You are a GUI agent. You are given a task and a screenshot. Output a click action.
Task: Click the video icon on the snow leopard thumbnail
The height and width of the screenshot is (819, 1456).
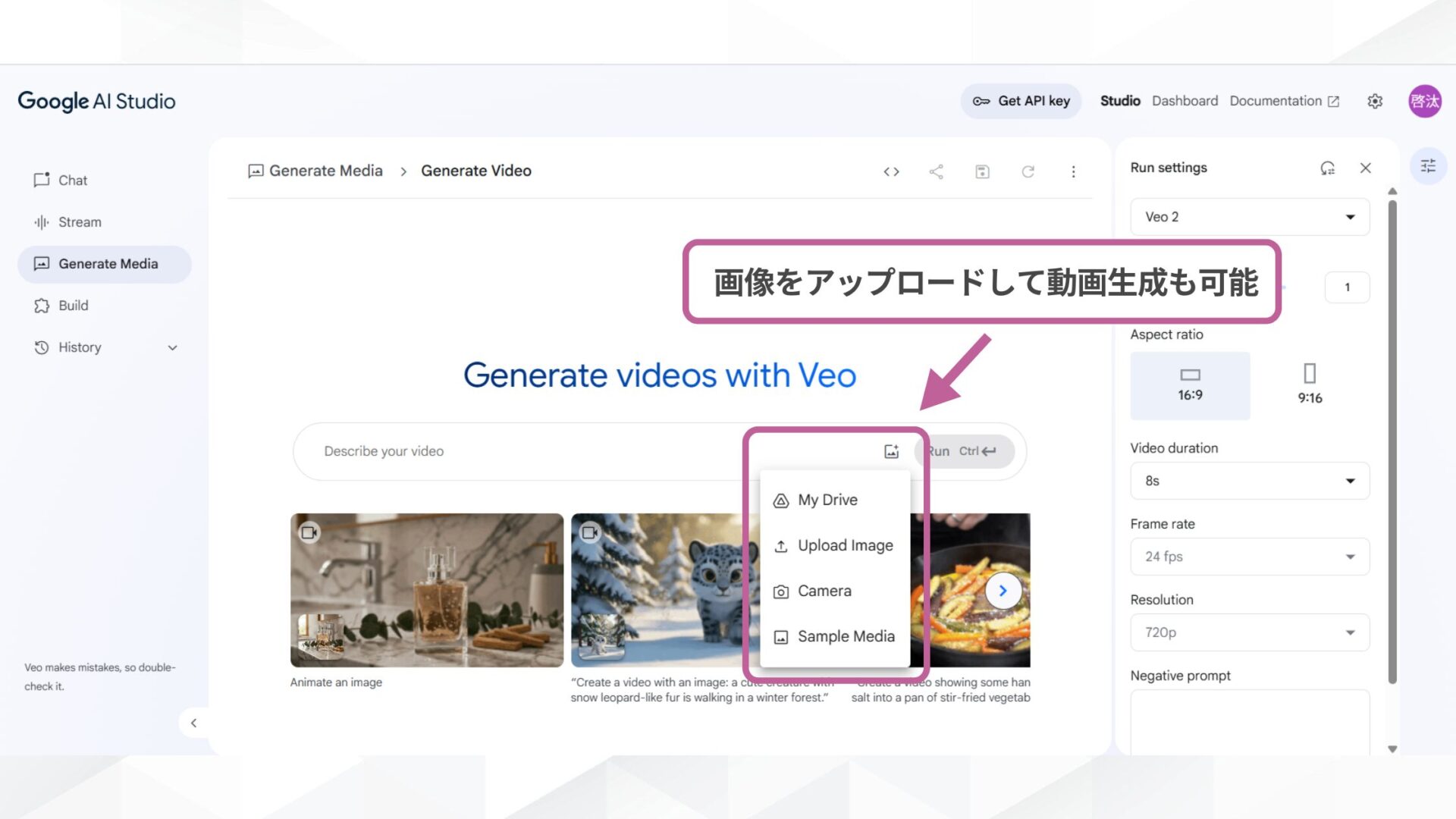click(x=590, y=532)
